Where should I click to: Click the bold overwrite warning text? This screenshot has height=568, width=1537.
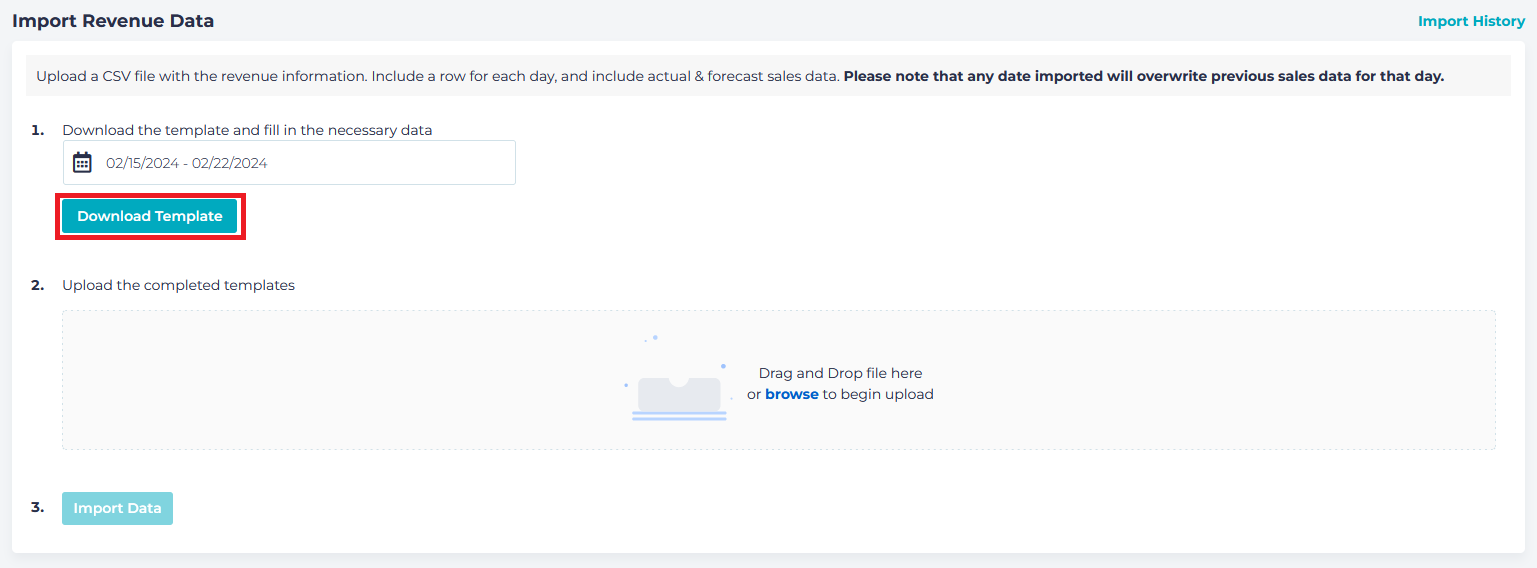point(1143,76)
